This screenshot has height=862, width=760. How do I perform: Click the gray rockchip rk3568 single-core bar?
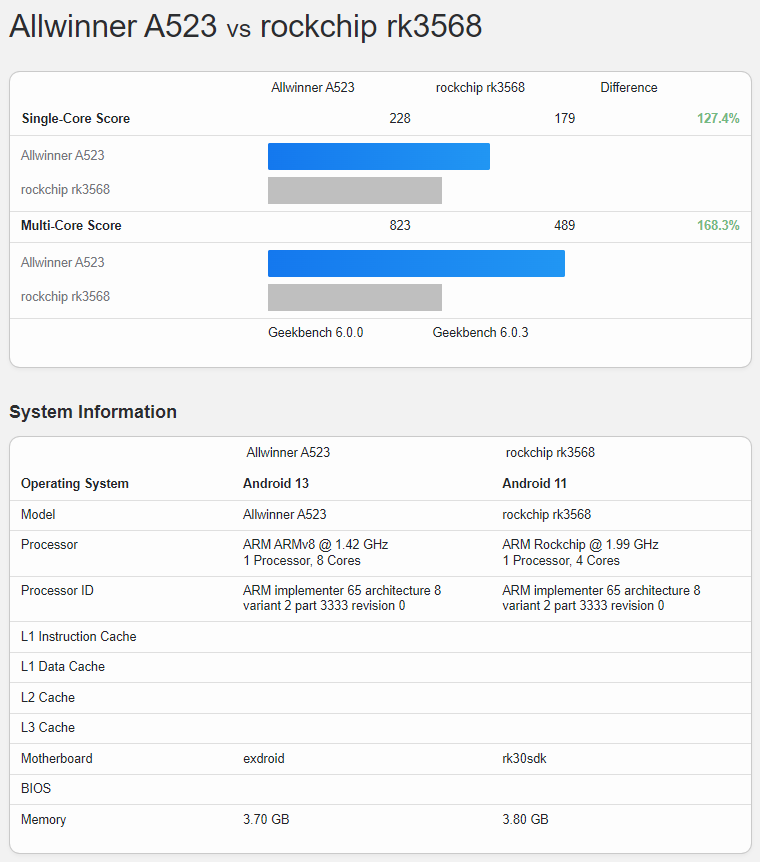point(355,190)
